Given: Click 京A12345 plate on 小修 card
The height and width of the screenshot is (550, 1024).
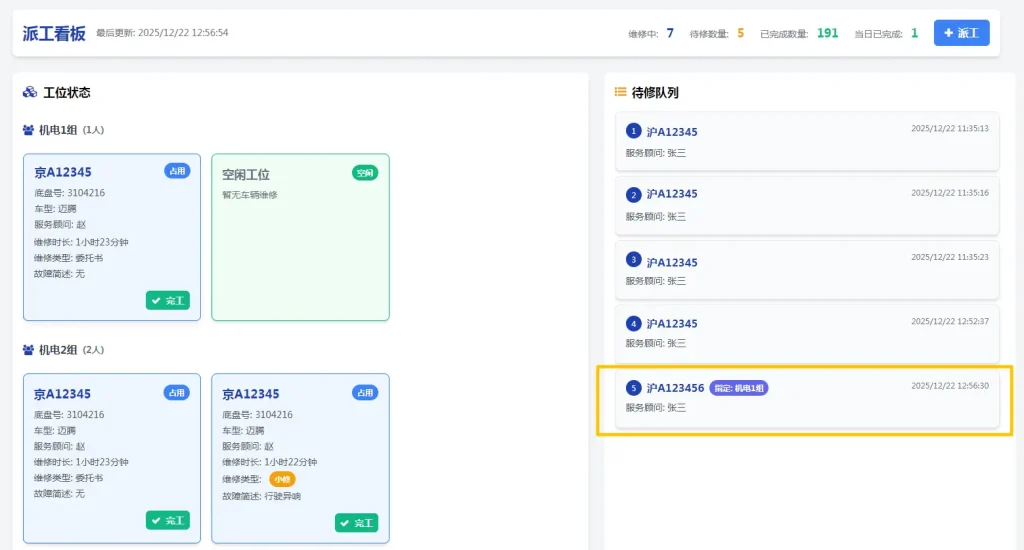Looking at the screenshot, I should [251, 394].
